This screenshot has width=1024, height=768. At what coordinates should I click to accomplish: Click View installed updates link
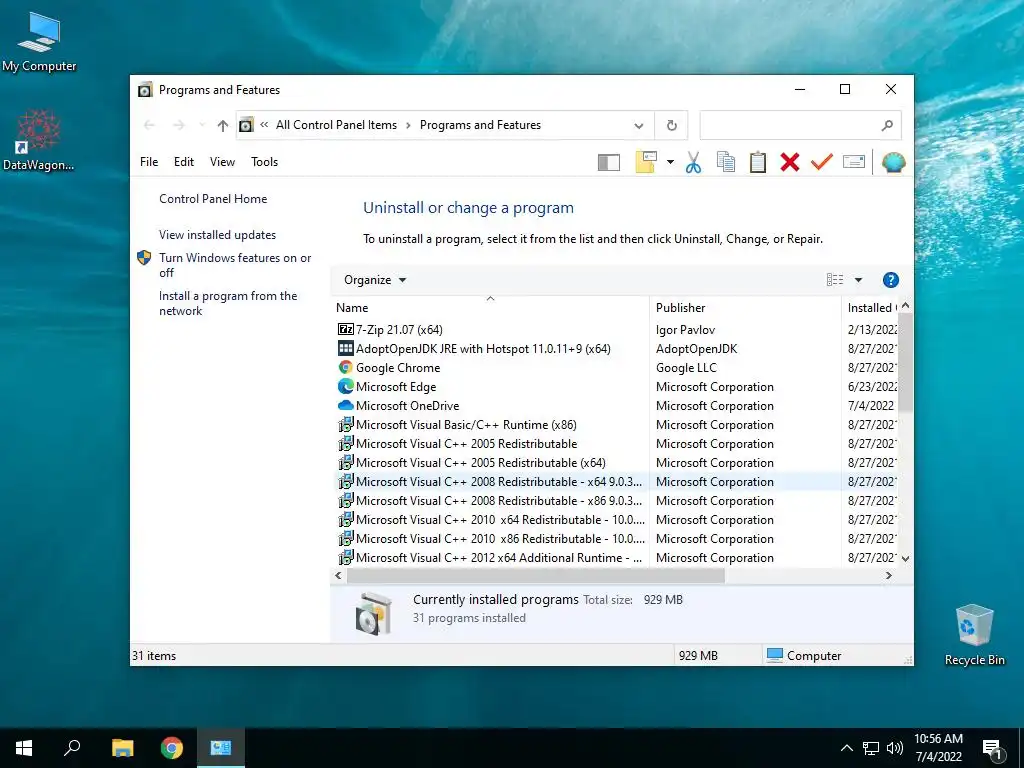click(x=217, y=235)
